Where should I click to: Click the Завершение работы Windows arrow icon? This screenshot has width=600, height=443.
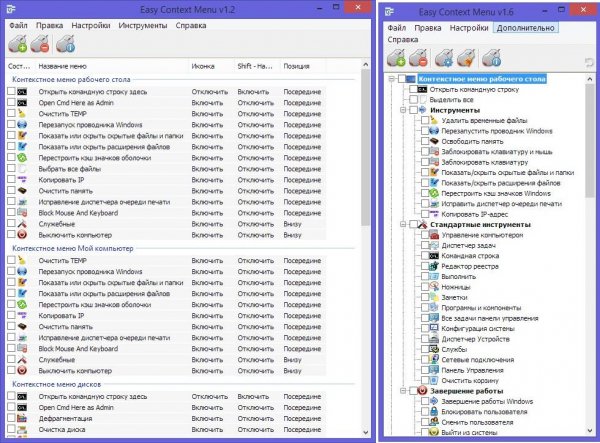434,401
